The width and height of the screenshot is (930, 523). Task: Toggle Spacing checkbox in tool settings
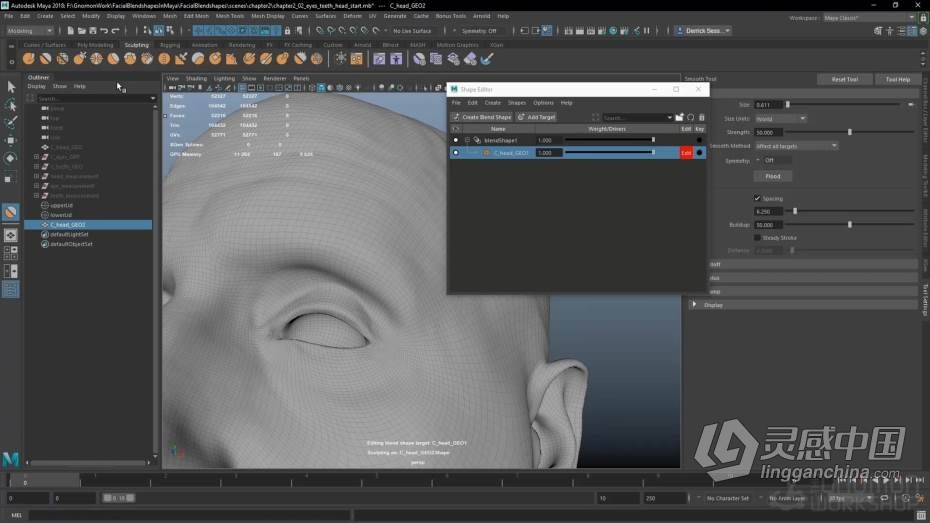click(757, 198)
